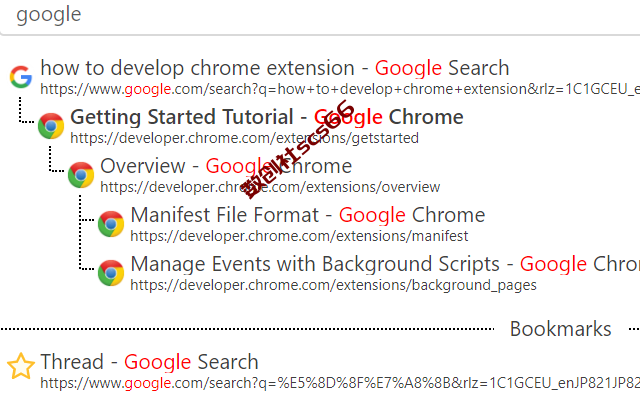
Task: Open the extensions/background_pages URL
Action: (333, 285)
